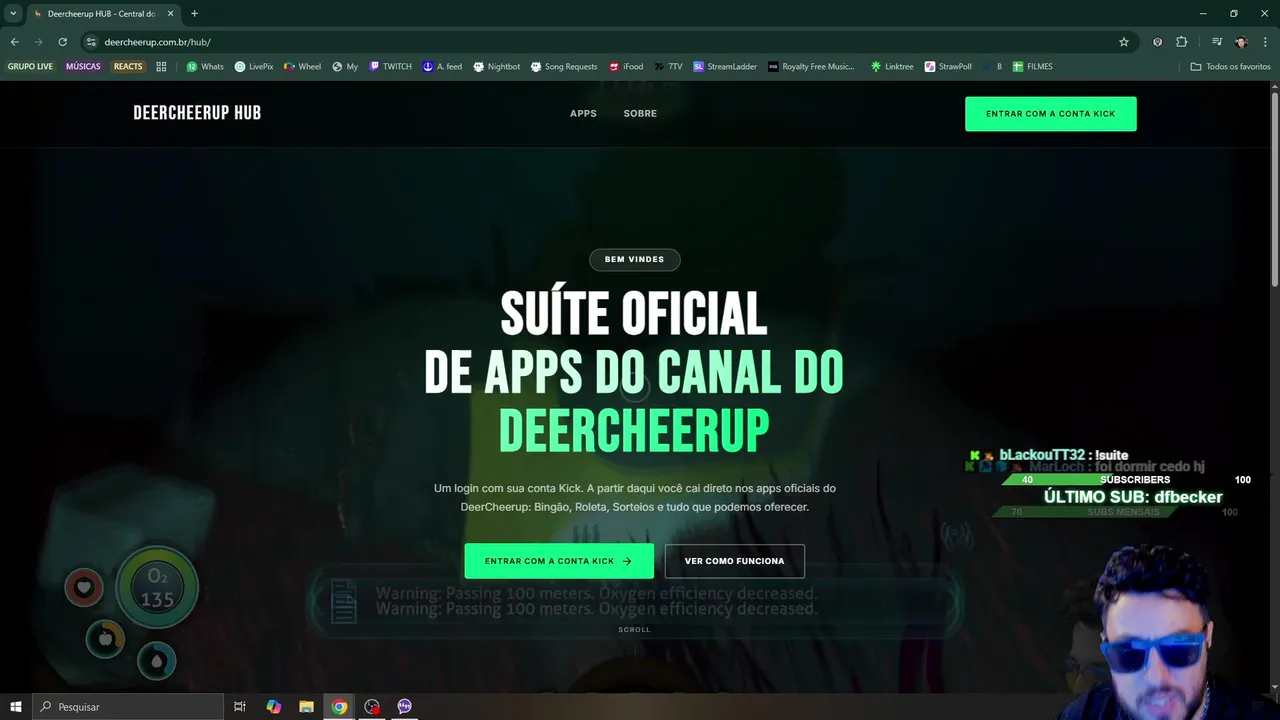Viewport: 1280px width, 720px height.
Task: Open Royalty Free Music bookmark
Action: (x=812, y=67)
